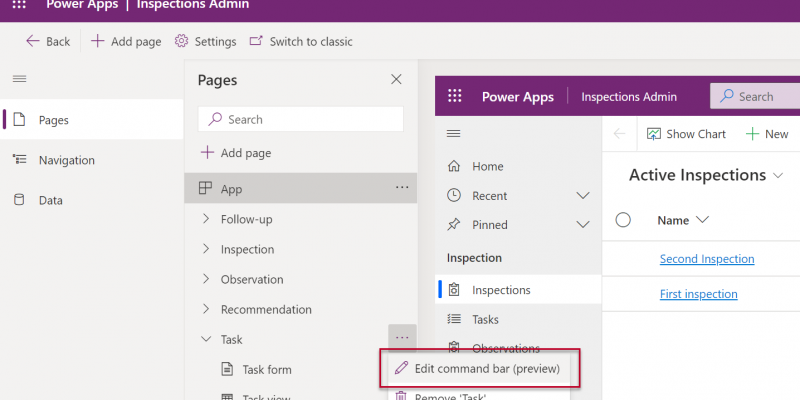Click the preview Search box
Viewport: 800px width, 400px height.
[755, 96]
